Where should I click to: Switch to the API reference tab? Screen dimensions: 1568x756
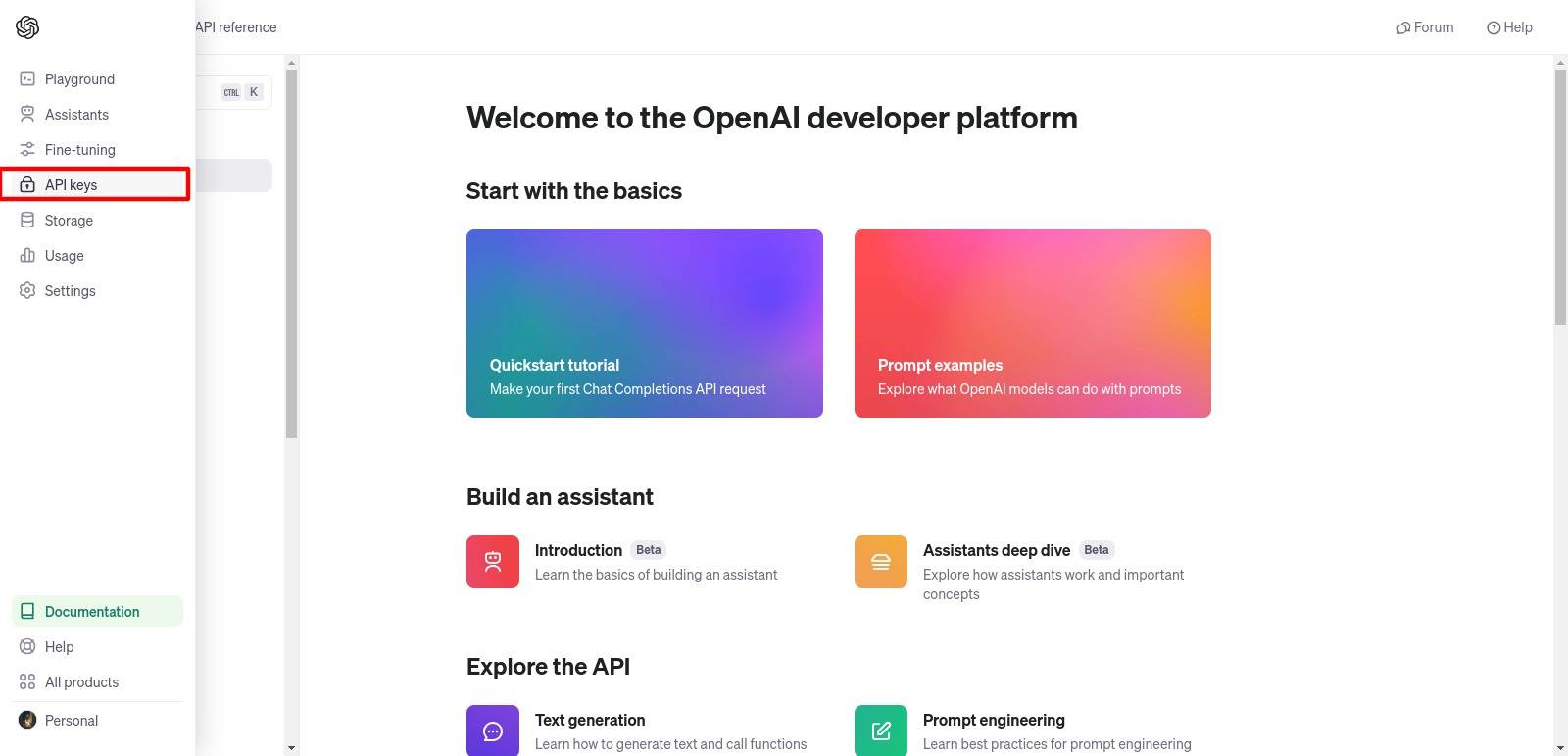pos(236,27)
